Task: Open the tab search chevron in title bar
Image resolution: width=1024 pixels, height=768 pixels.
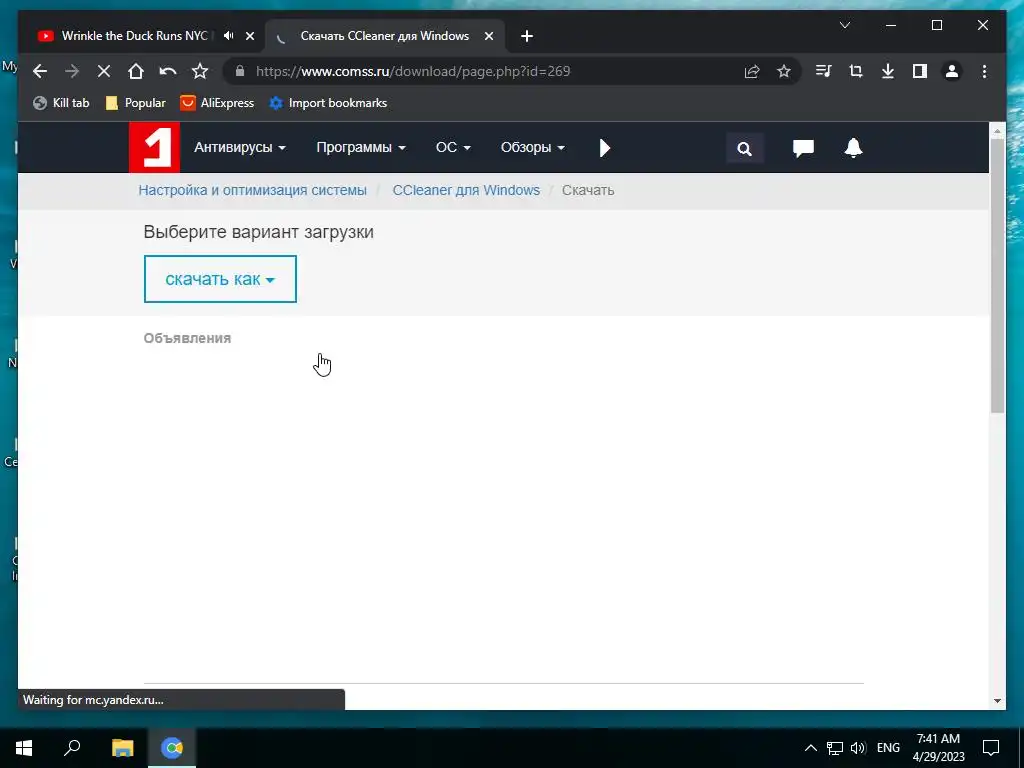Action: point(844,25)
